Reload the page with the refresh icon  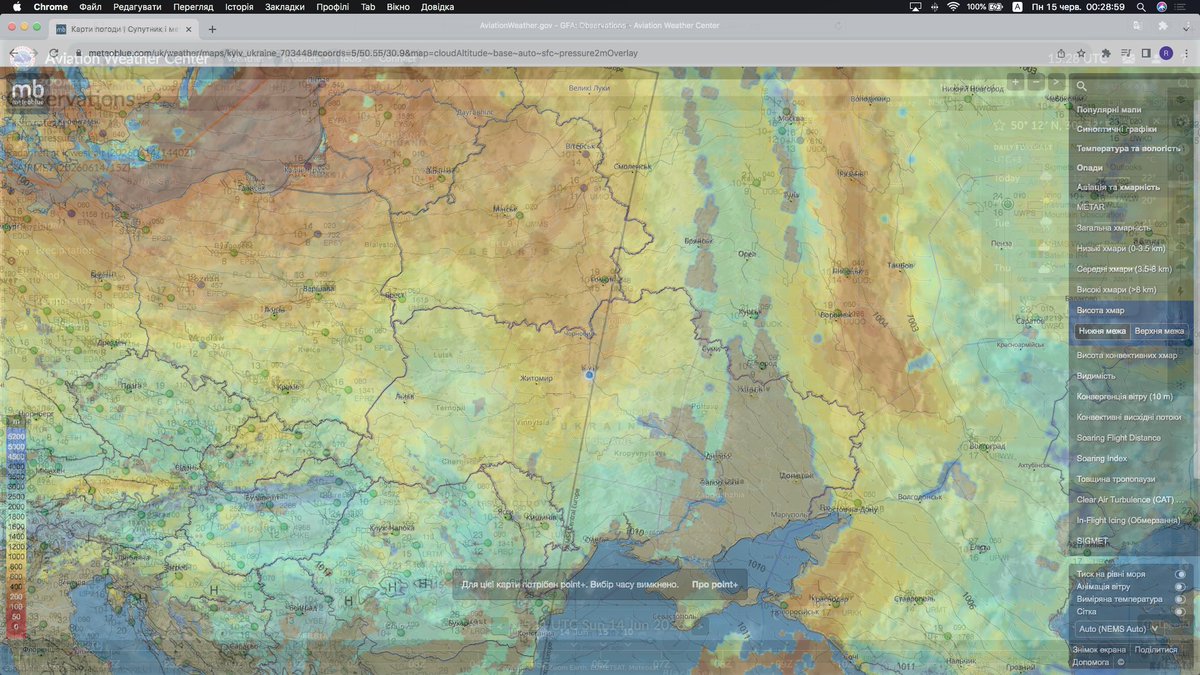point(53,53)
